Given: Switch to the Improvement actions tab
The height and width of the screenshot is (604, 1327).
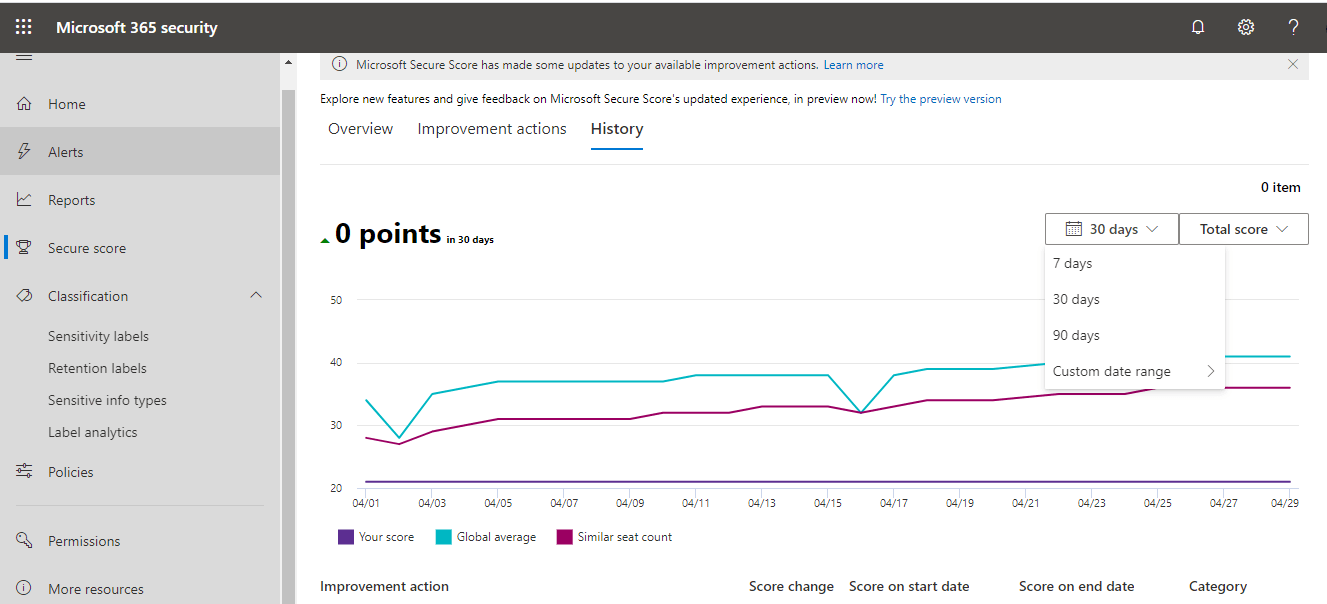Looking at the screenshot, I should click(x=492, y=129).
